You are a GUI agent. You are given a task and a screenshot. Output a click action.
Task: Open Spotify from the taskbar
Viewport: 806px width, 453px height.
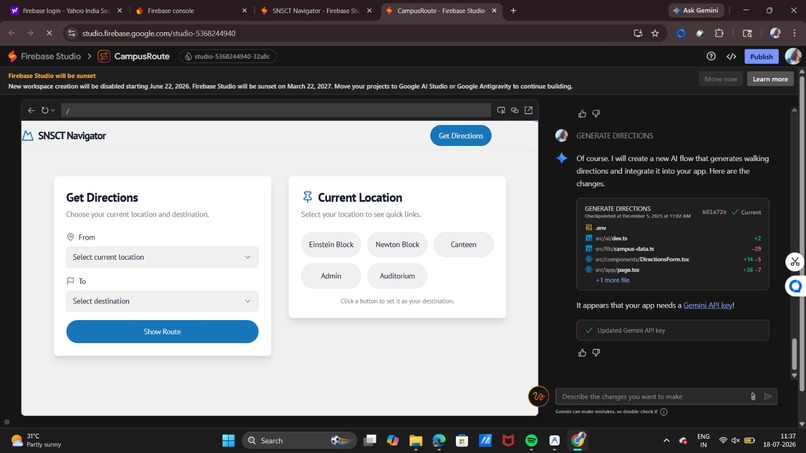pyautogui.click(x=532, y=440)
